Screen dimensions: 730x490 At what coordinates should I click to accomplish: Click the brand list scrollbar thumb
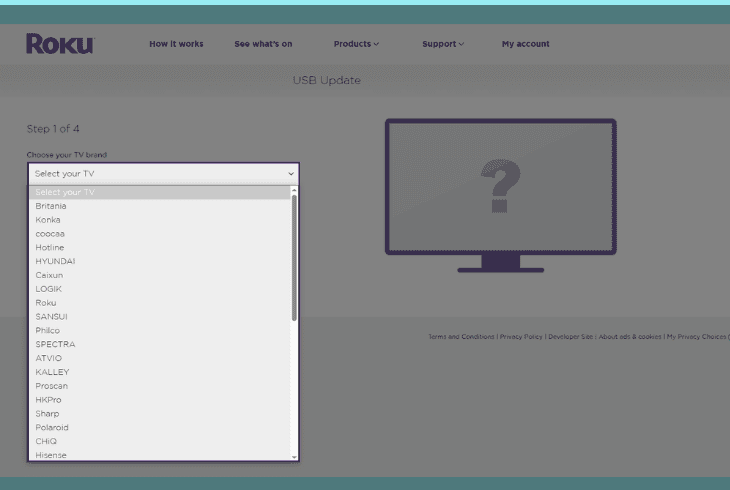click(x=294, y=258)
